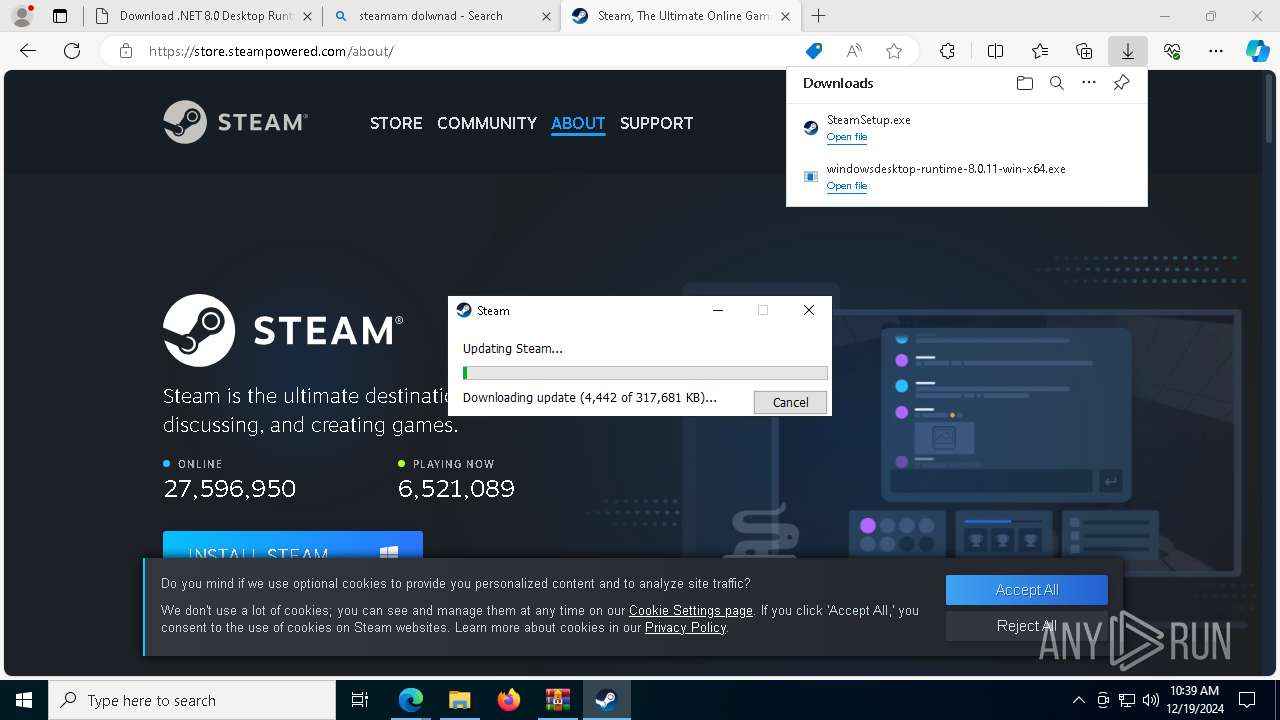
Task: Minimize the Steam updater dialog
Action: point(717,310)
